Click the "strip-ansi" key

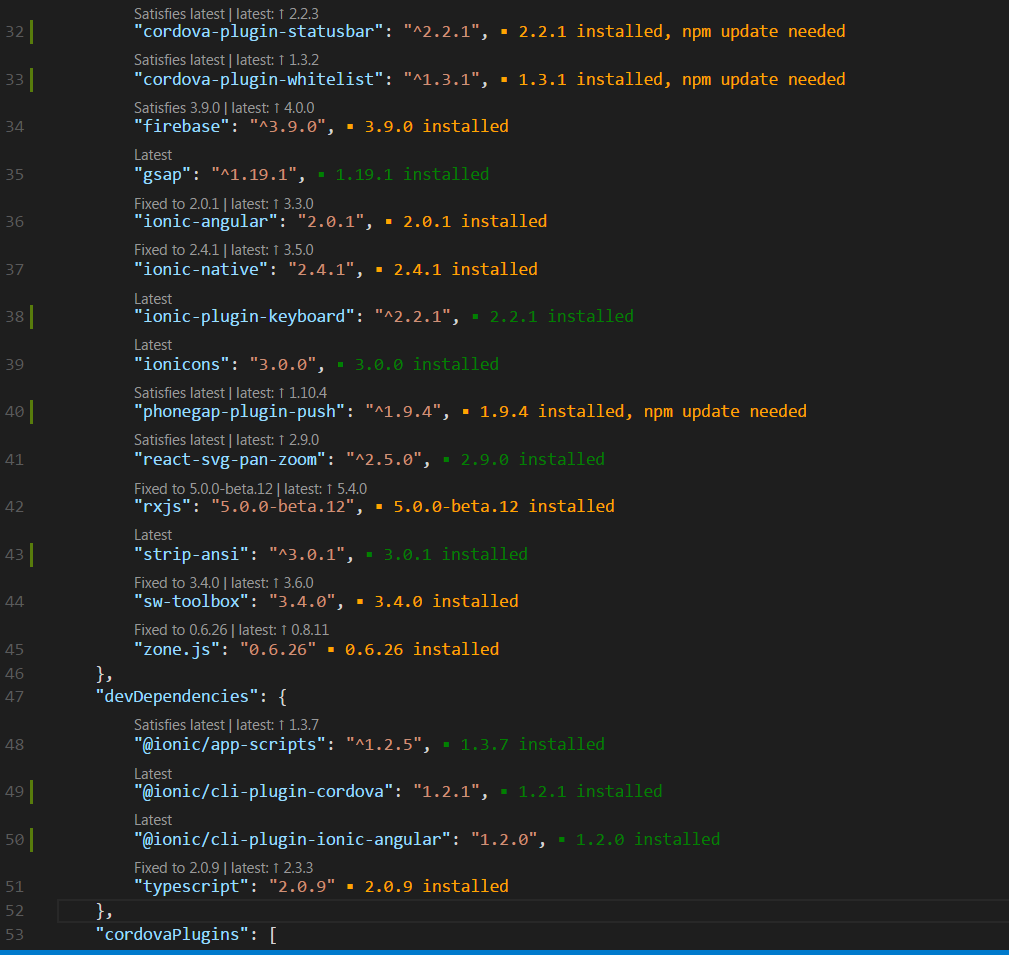click(191, 554)
